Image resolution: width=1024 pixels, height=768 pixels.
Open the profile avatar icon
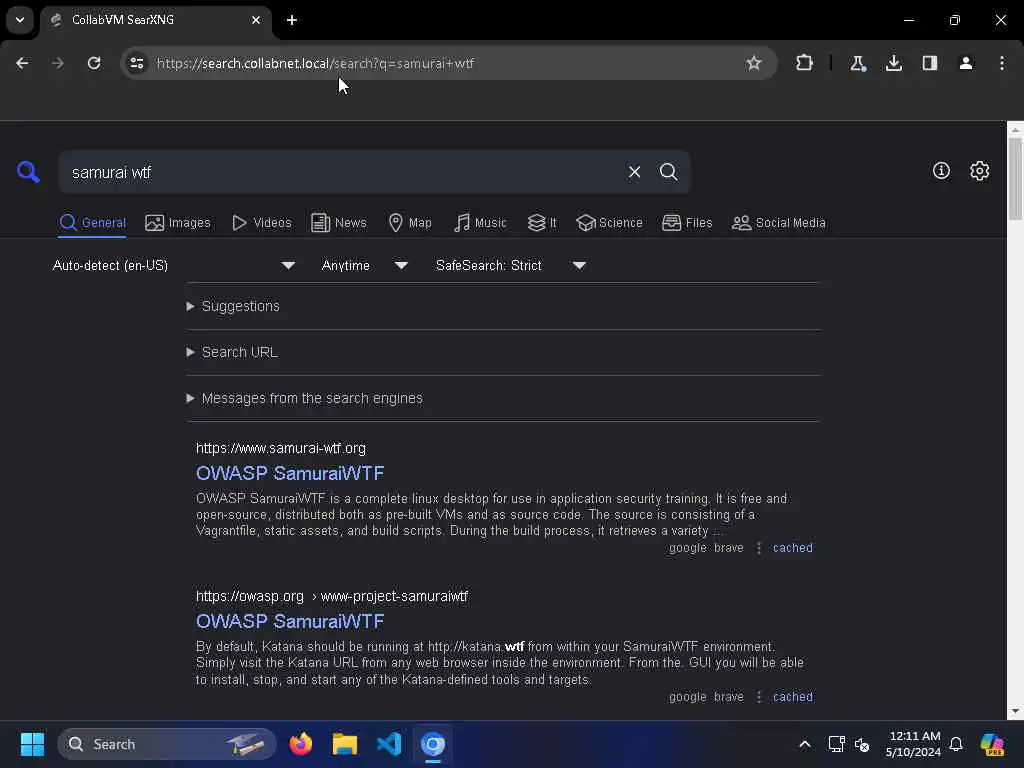pyautogui.click(x=965, y=63)
